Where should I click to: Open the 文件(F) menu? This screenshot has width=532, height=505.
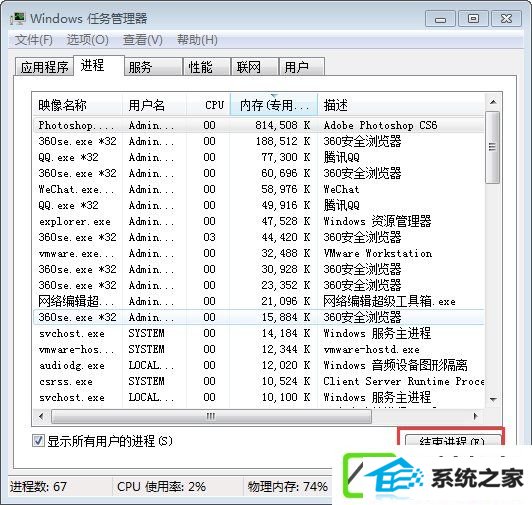tap(34, 40)
